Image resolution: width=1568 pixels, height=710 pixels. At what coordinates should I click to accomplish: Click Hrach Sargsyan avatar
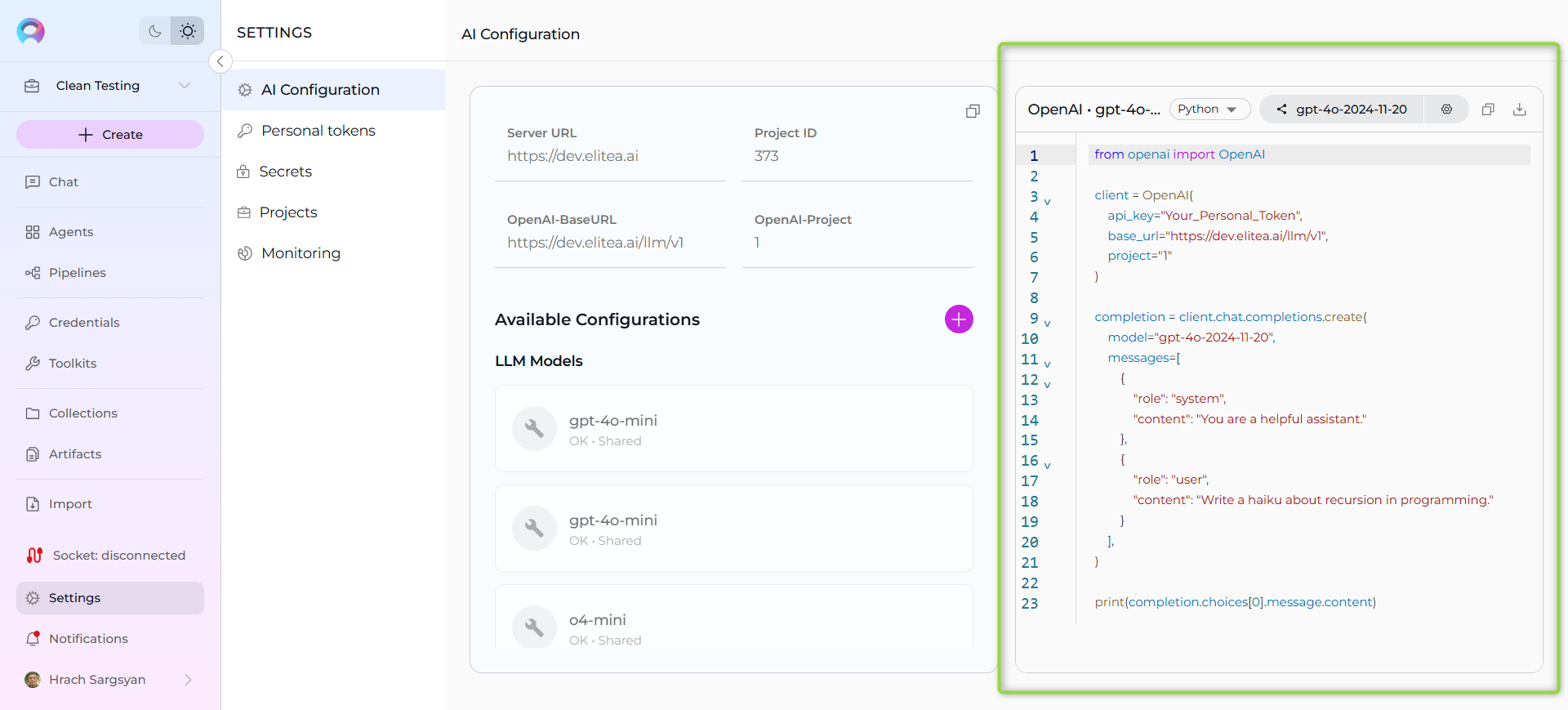[33, 680]
